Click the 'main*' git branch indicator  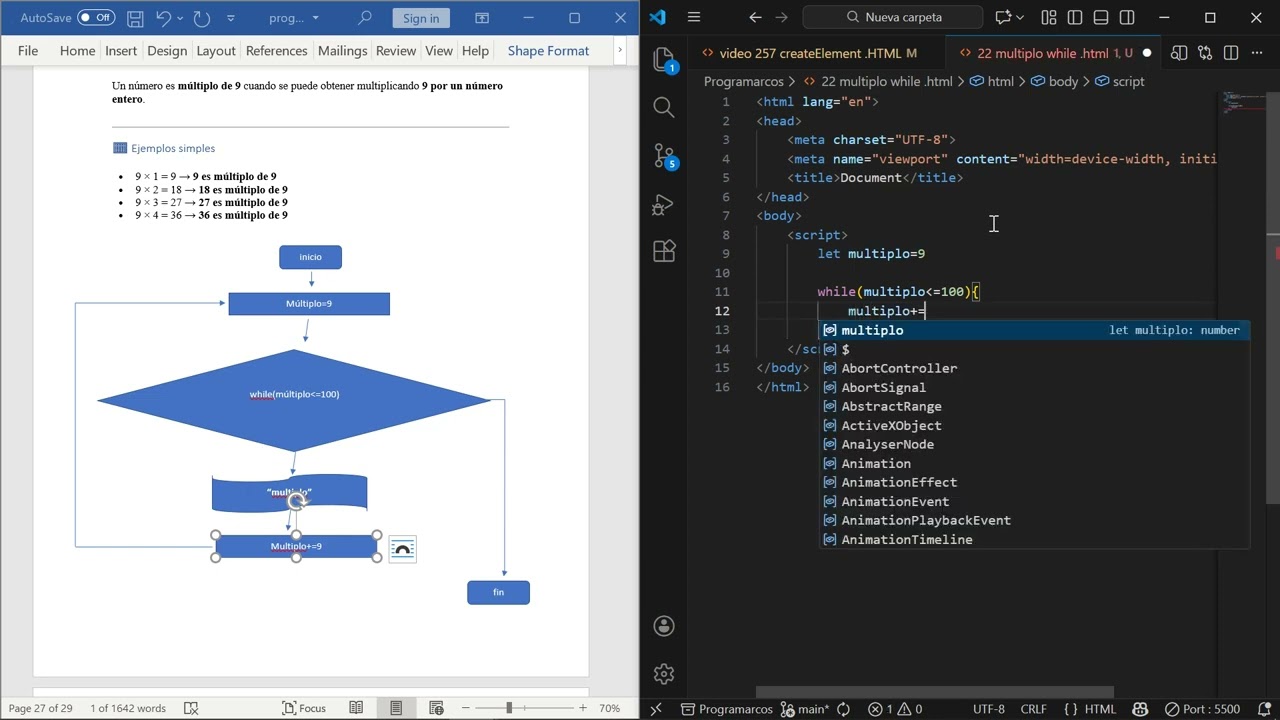[804, 709]
